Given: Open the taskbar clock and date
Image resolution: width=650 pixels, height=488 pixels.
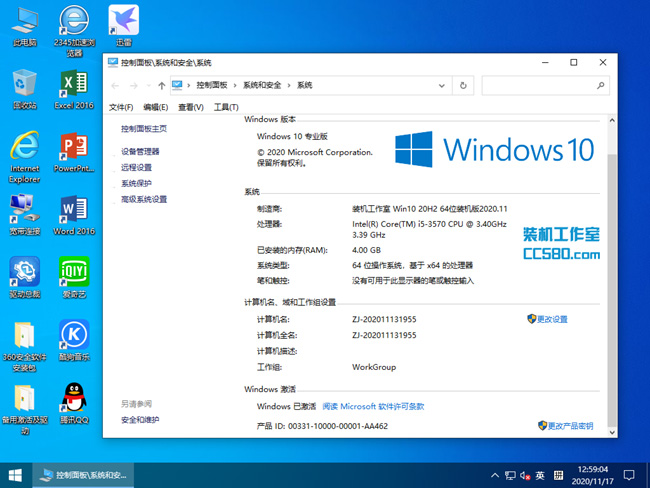Looking at the screenshot, I should [x=593, y=475].
